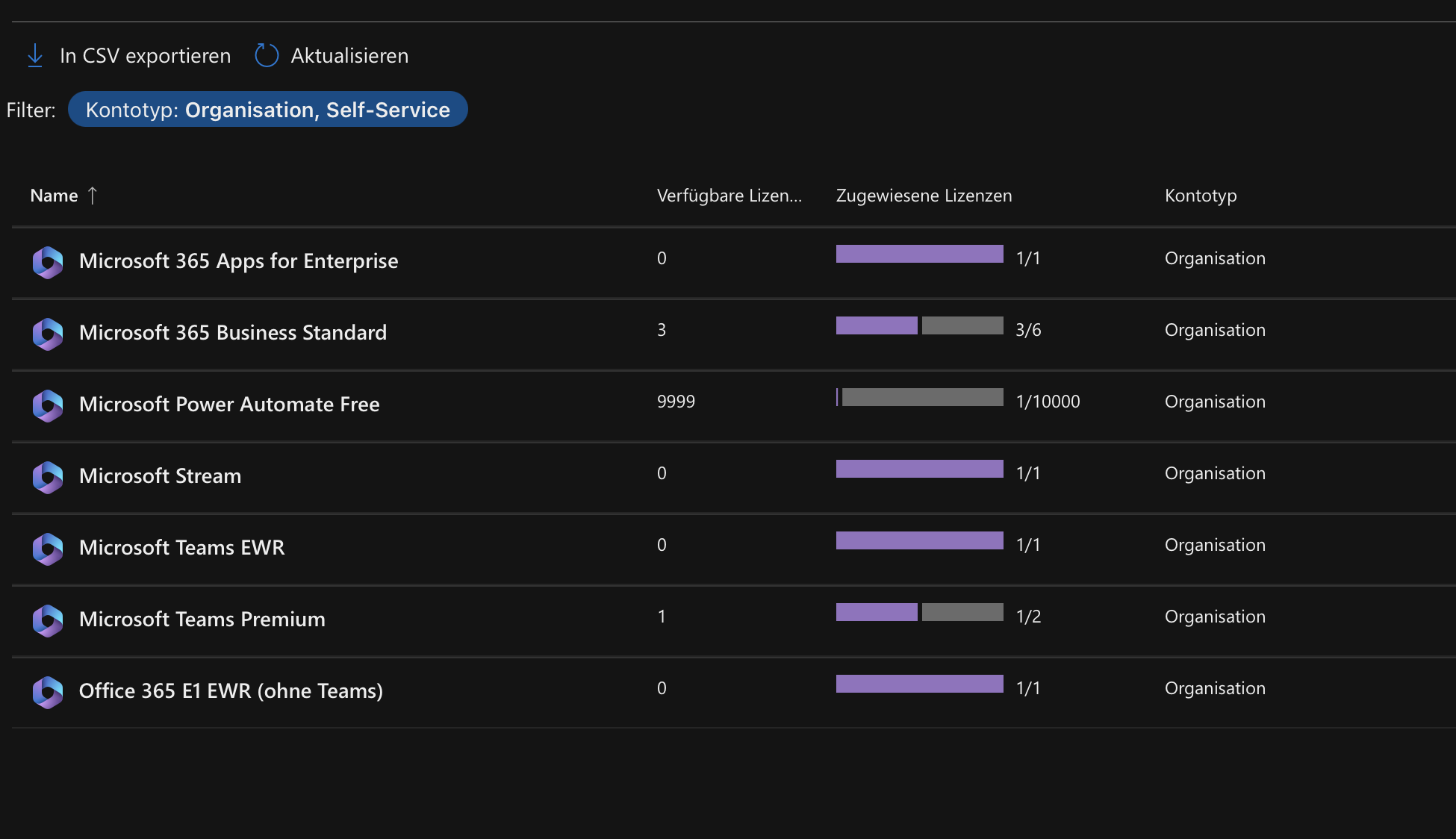Viewport: 1456px width, 839px height.
Task: Click the Microsoft Stream product icon
Action: click(x=48, y=477)
